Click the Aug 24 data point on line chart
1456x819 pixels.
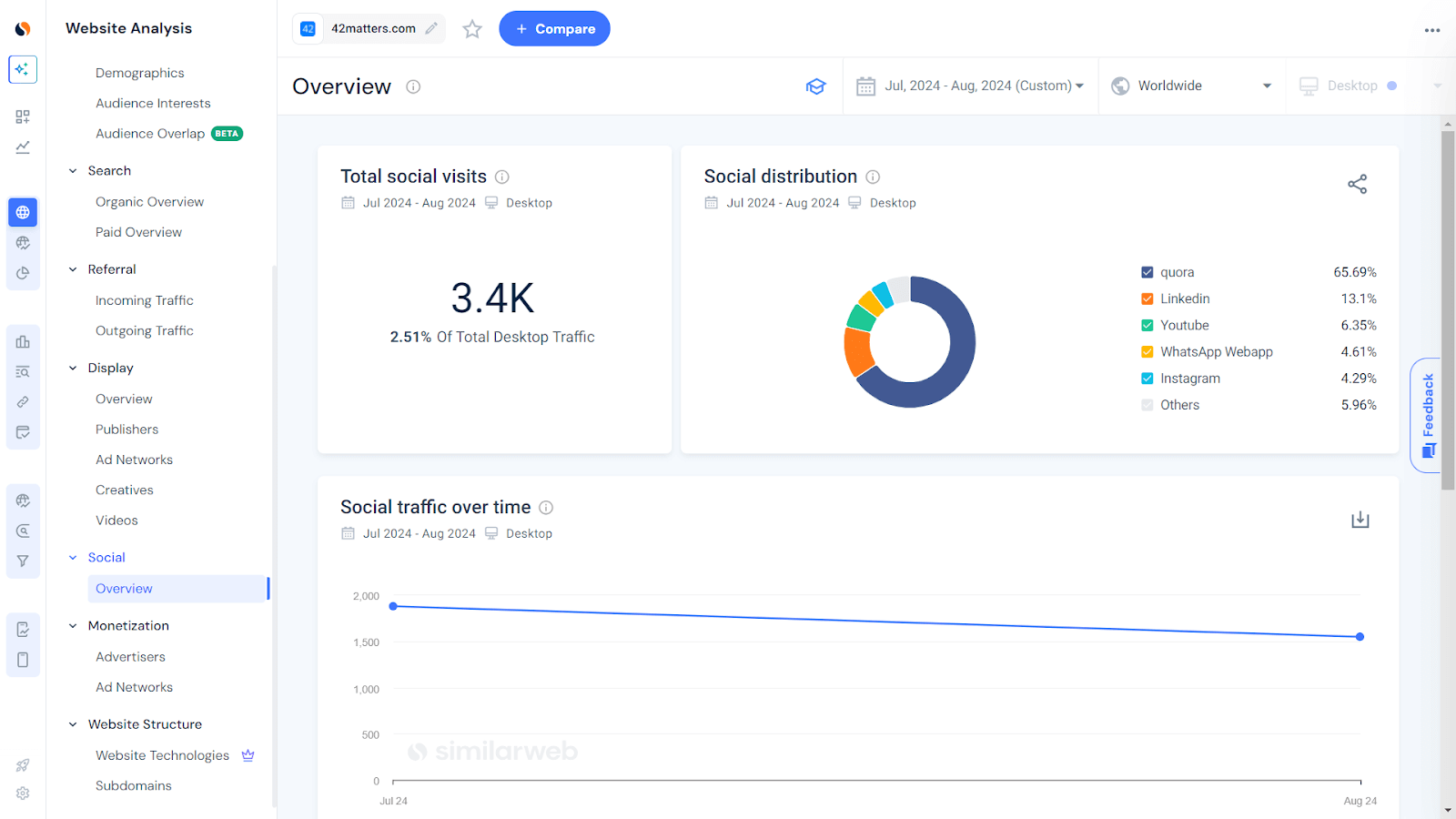1360,637
